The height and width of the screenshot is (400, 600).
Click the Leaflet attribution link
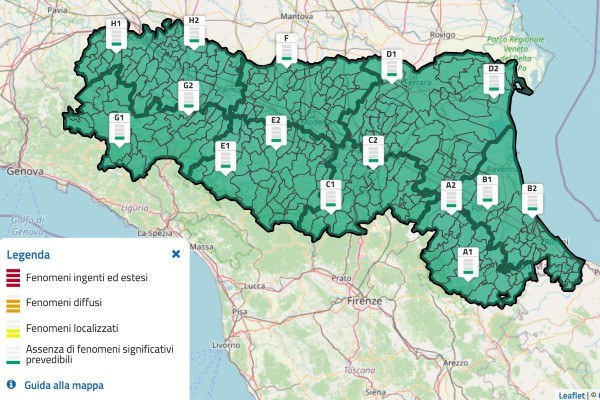571,394
